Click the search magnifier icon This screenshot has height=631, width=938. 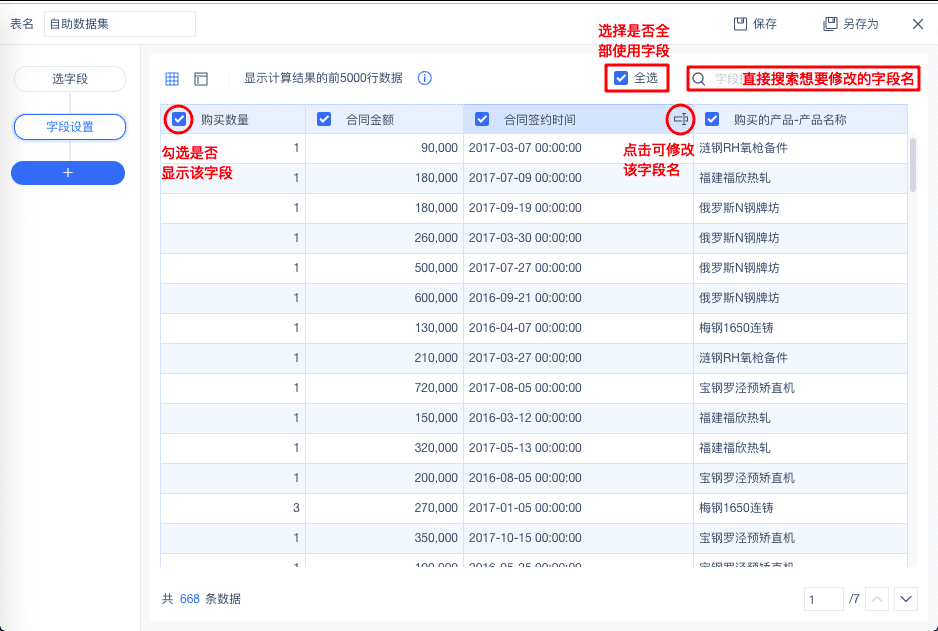[x=699, y=79]
